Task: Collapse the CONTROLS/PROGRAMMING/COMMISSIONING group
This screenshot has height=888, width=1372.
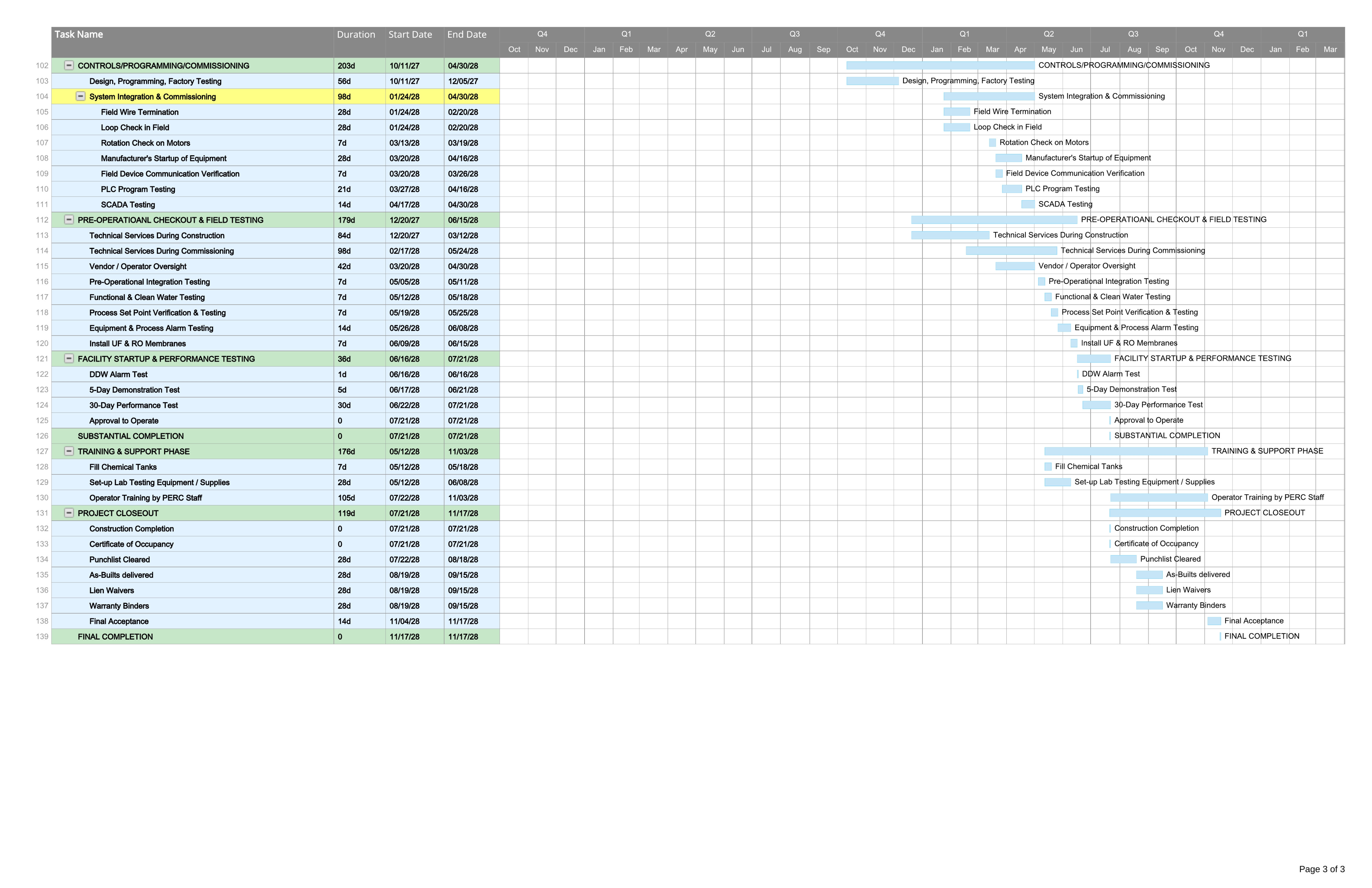Action: point(69,66)
